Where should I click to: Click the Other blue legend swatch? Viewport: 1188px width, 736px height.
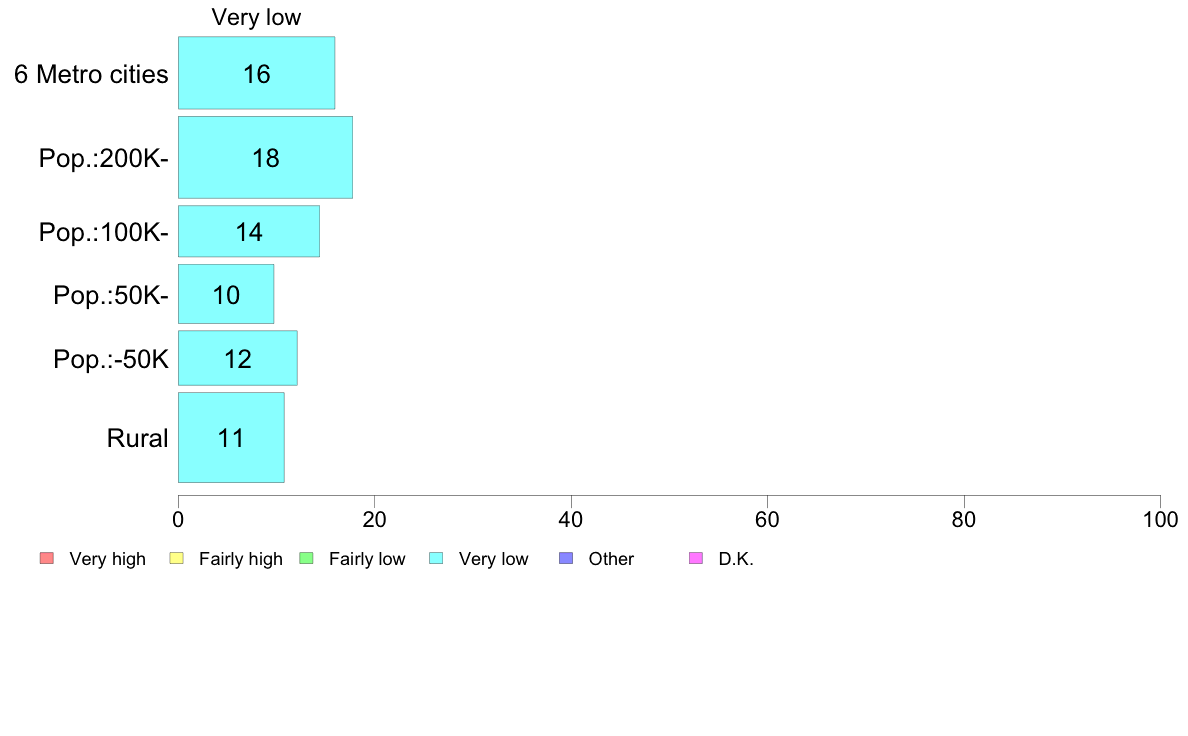pos(566,559)
